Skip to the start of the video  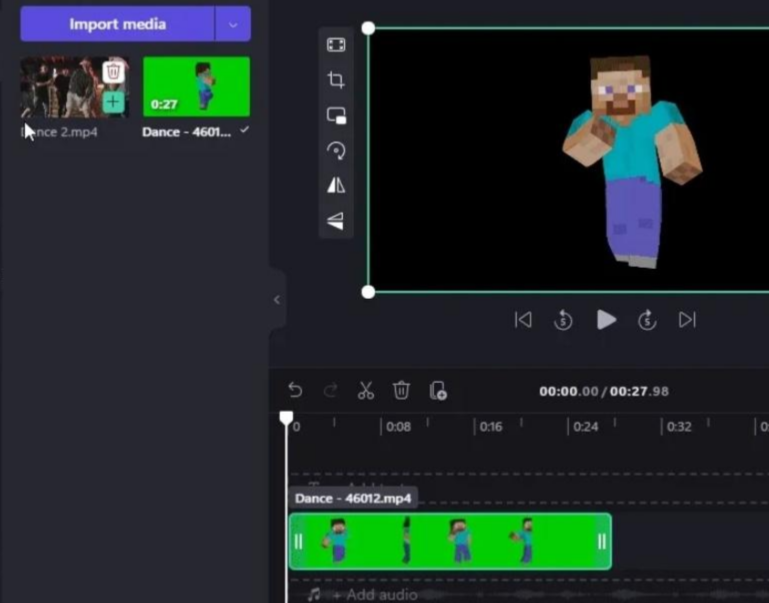pyautogui.click(x=523, y=320)
